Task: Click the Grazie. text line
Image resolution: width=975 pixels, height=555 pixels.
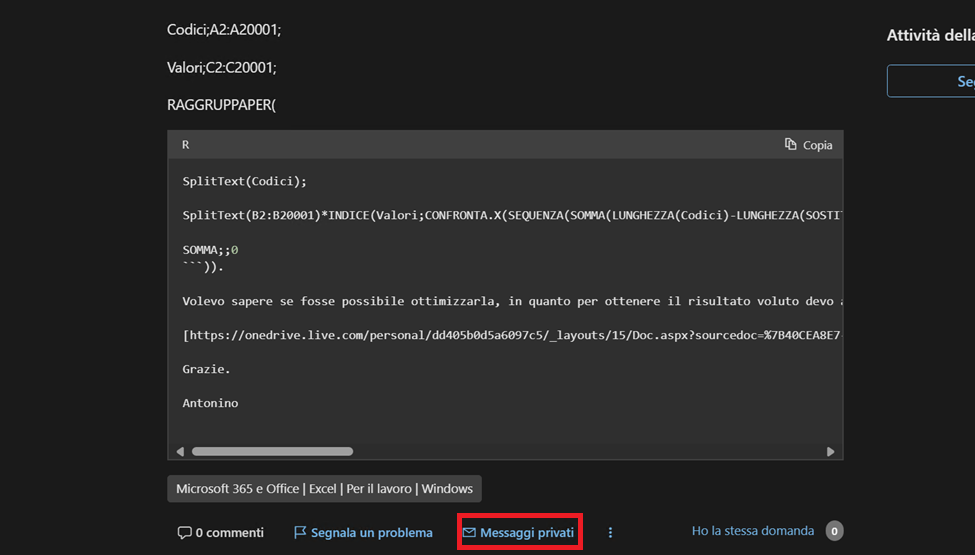Action: (x=206, y=369)
